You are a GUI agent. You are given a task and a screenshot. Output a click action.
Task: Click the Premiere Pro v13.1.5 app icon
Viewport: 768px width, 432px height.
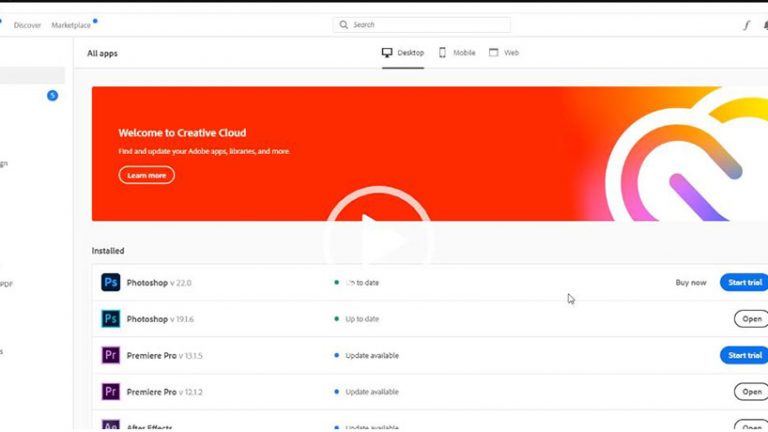click(x=111, y=355)
